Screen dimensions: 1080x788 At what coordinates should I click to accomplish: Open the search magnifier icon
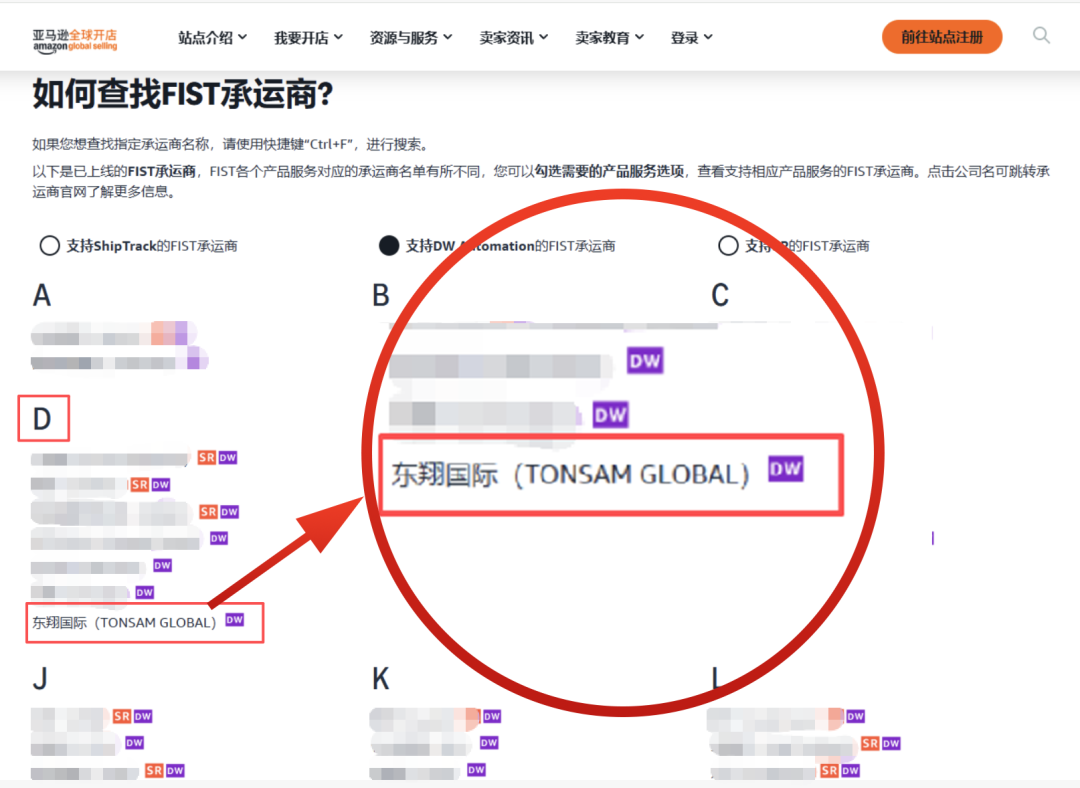1041,35
